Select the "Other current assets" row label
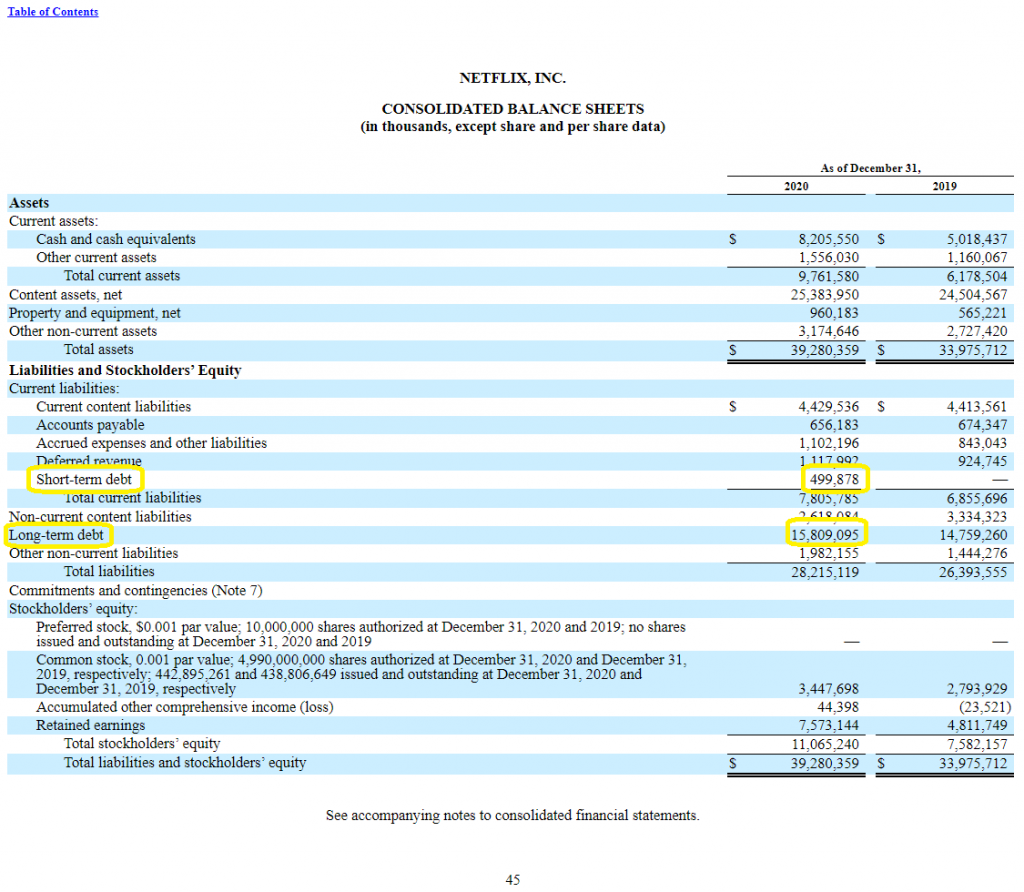The image size is (1024, 892). click(96, 258)
